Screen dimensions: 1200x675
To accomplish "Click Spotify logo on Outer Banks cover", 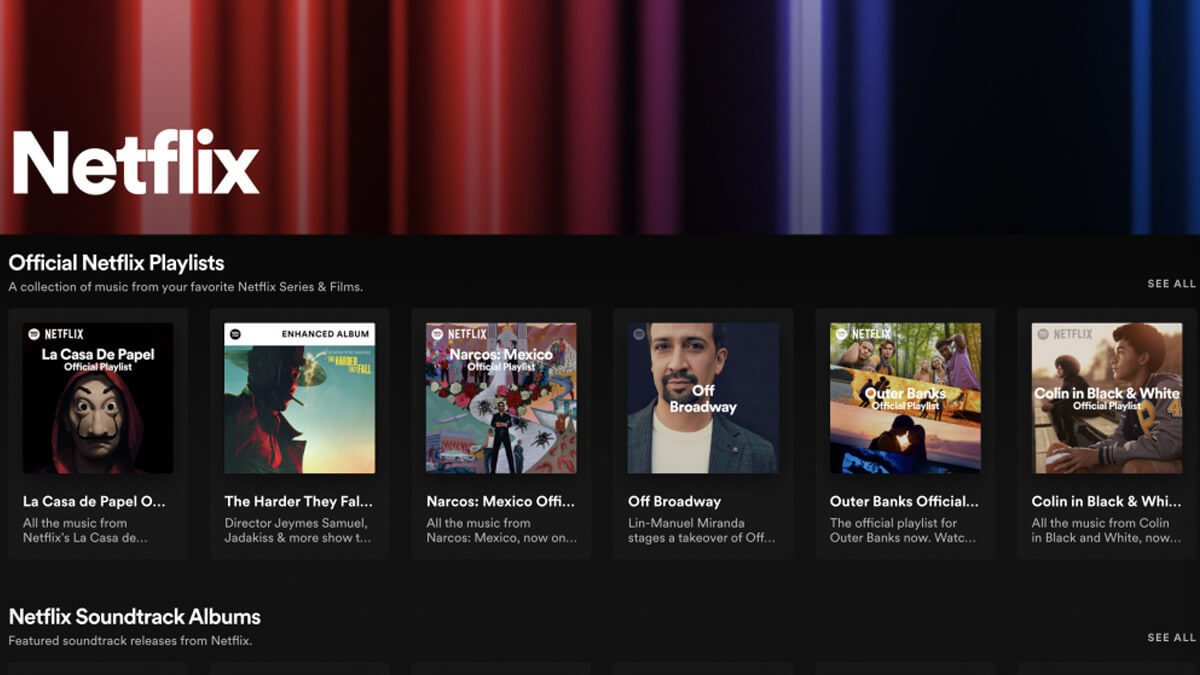I will [x=840, y=334].
